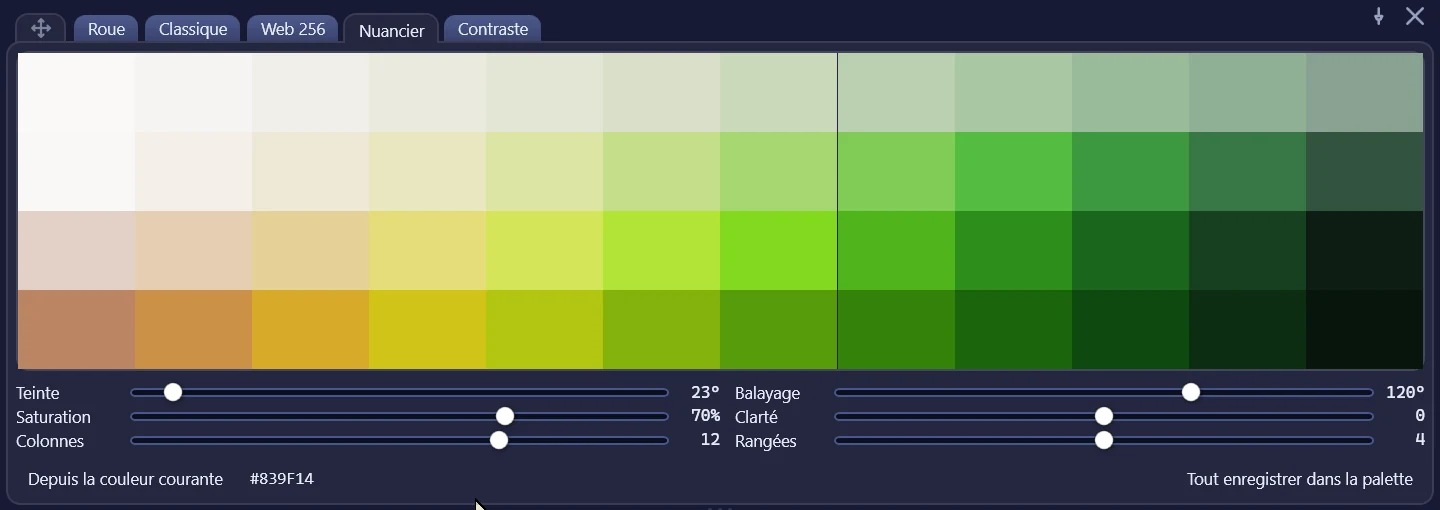Click the Teinte label
The image size is (1440, 510).
[38, 393]
